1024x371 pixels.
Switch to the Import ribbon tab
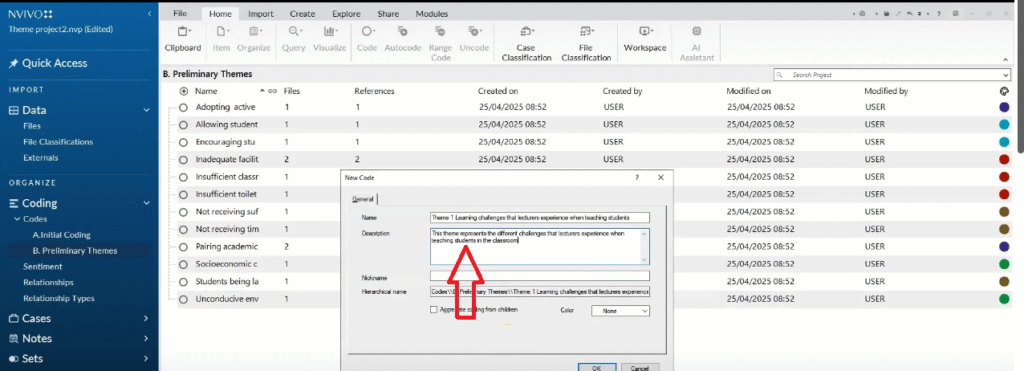tap(261, 14)
